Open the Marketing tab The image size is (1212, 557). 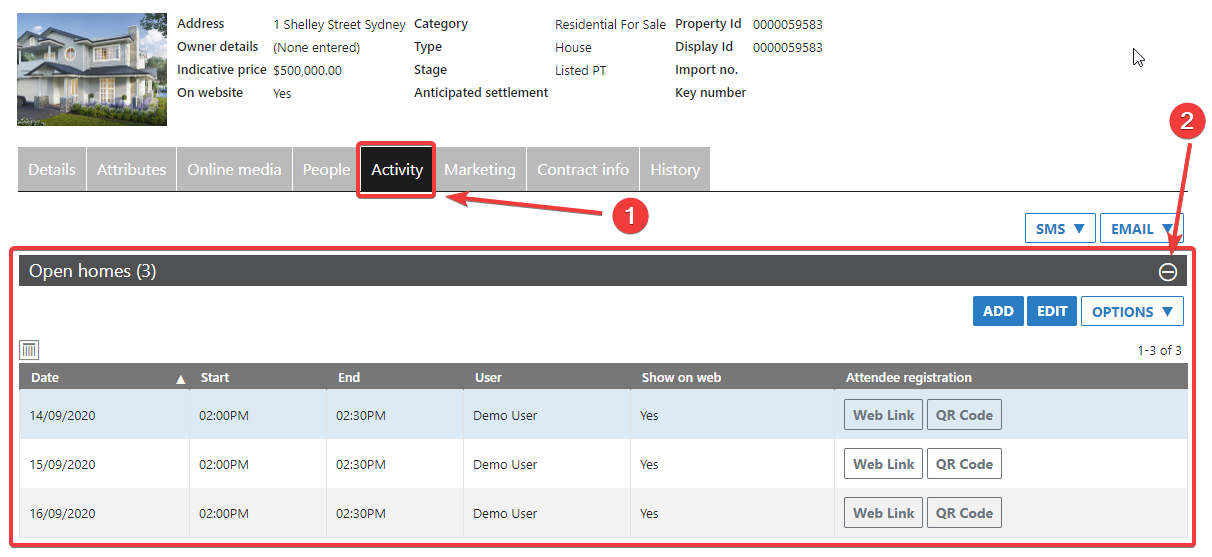[480, 170]
